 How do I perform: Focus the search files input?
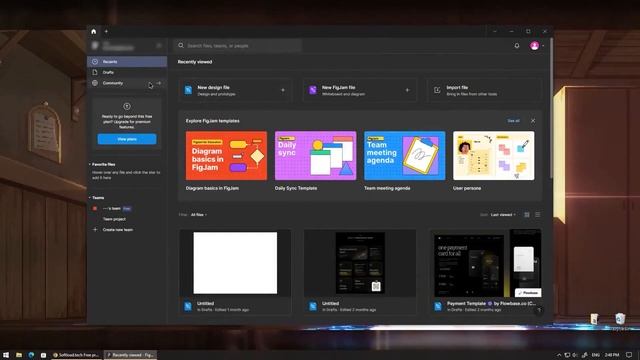tap(239, 46)
